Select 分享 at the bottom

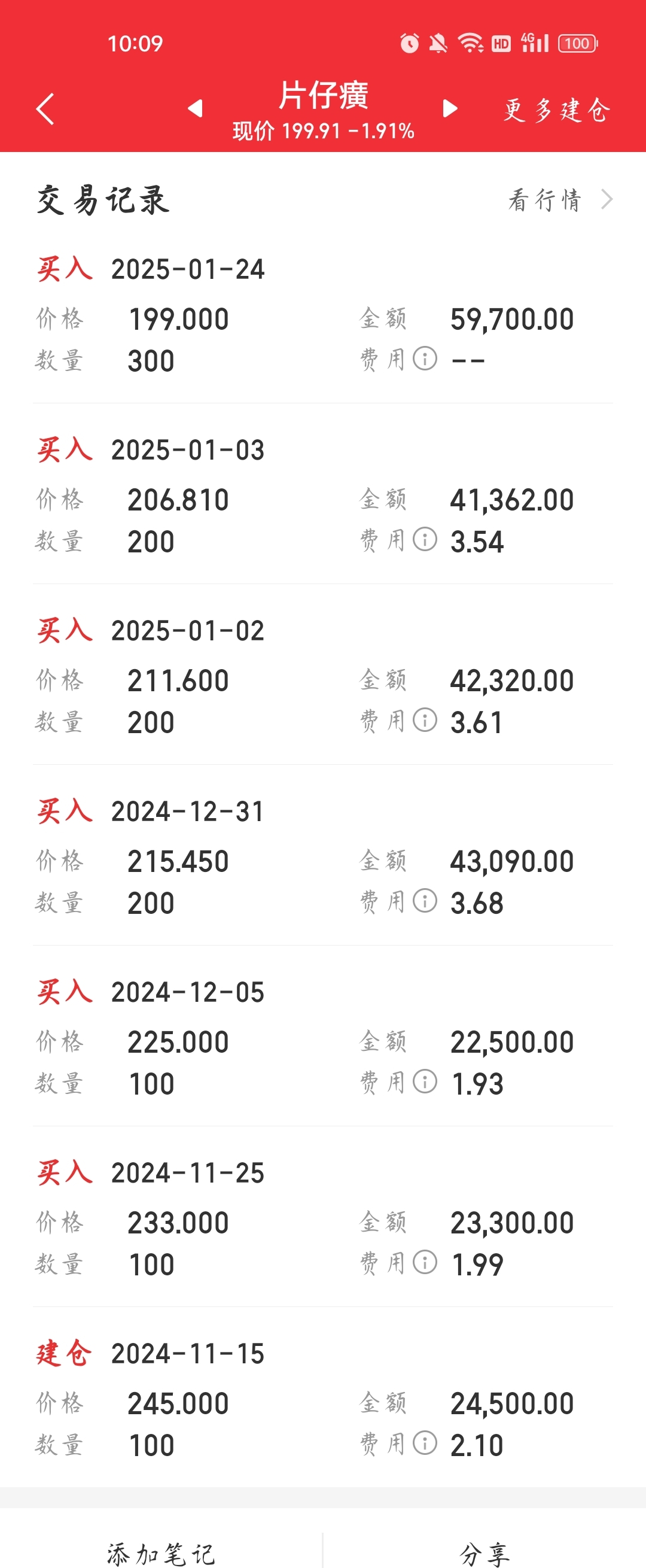pyautogui.click(x=485, y=1554)
